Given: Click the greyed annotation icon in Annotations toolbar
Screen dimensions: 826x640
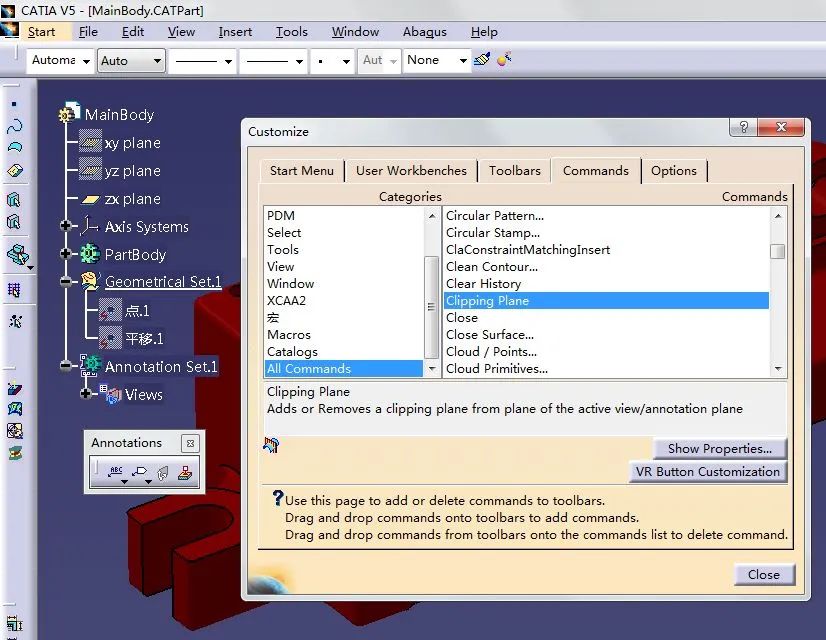Looking at the screenshot, I should [163, 474].
